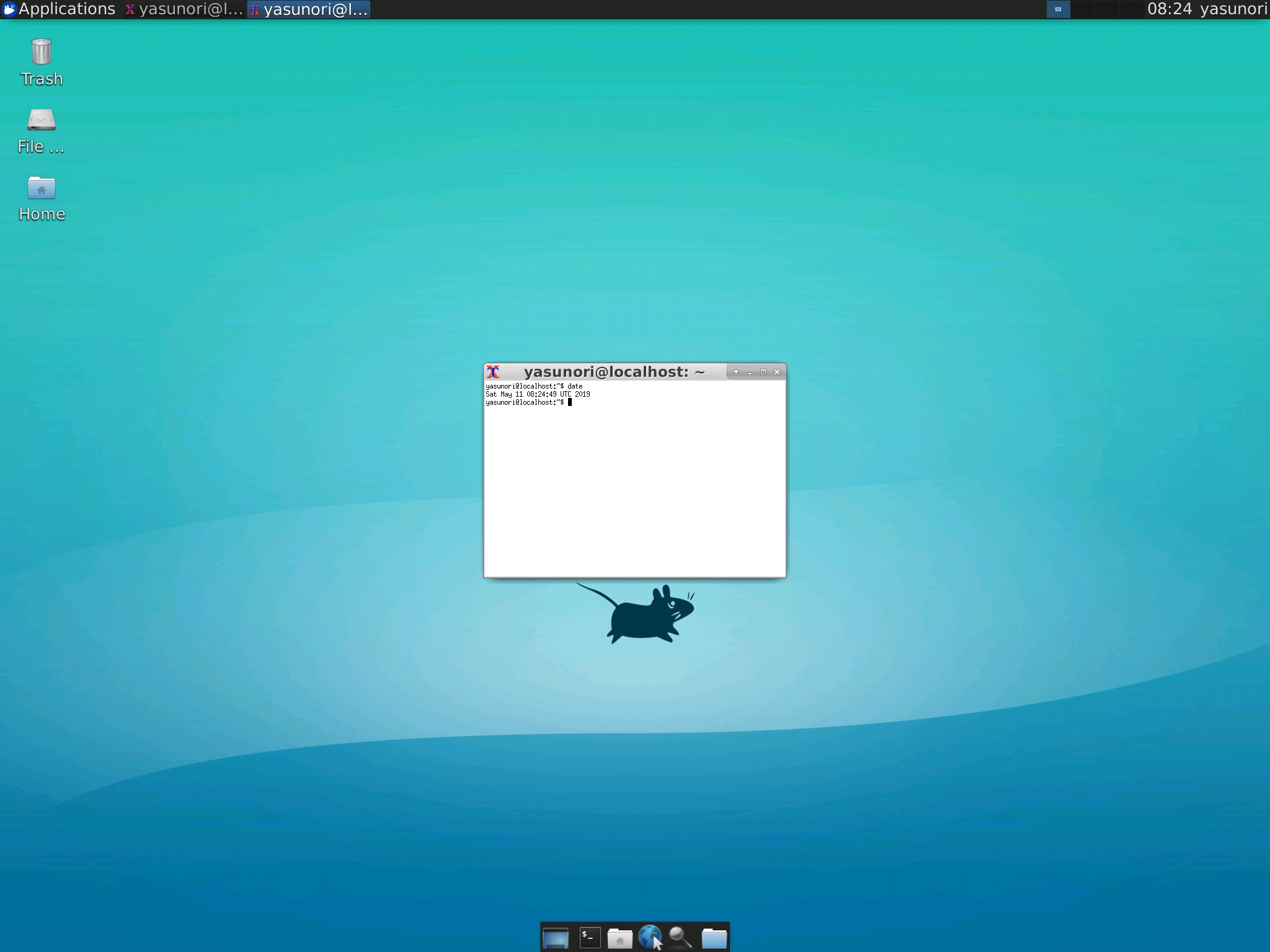Screen dimensions: 1270x952
Task: Click the yasunori username in top panel
Action: (x=1233, y=9)
